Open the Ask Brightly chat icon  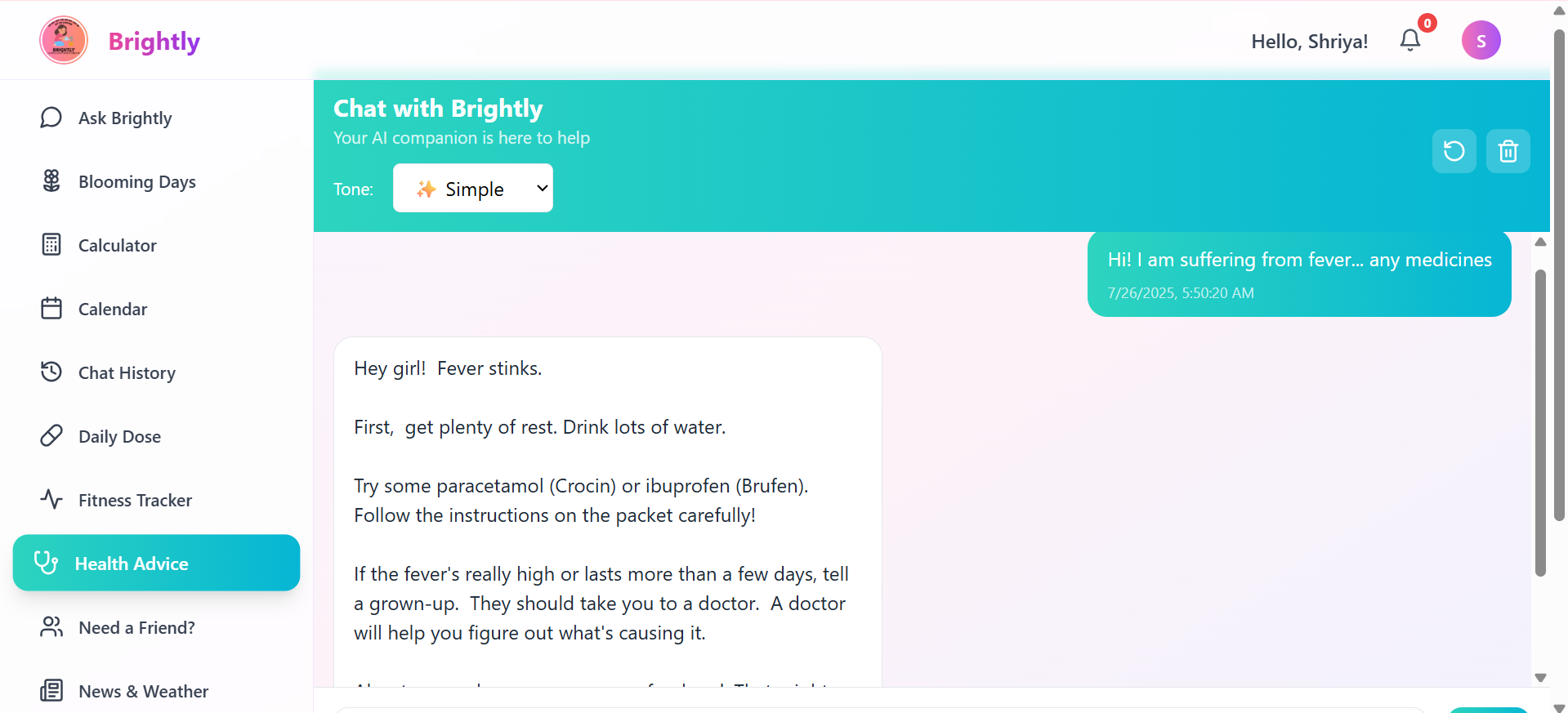coord(51,118)
